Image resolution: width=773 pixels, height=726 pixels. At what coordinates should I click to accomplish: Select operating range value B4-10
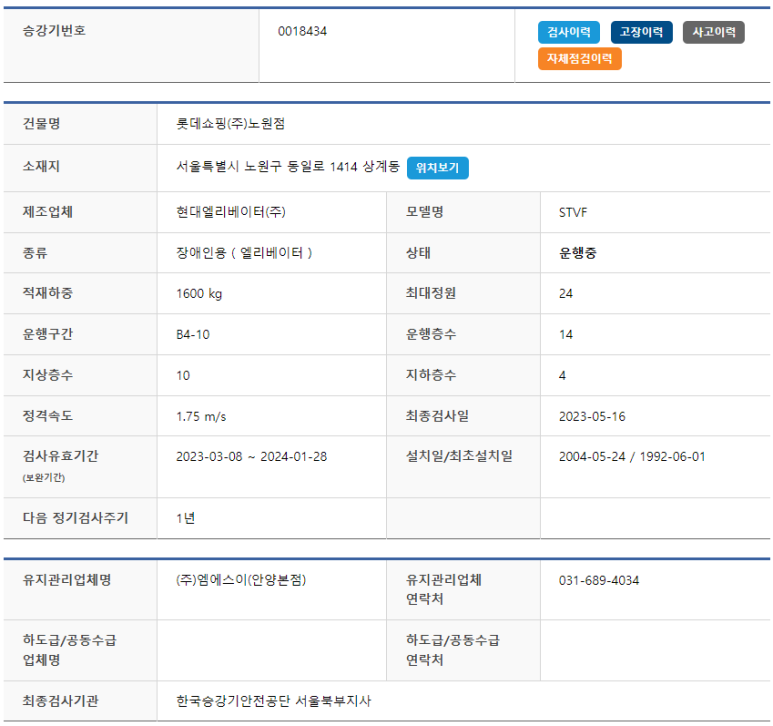(193, 335)
